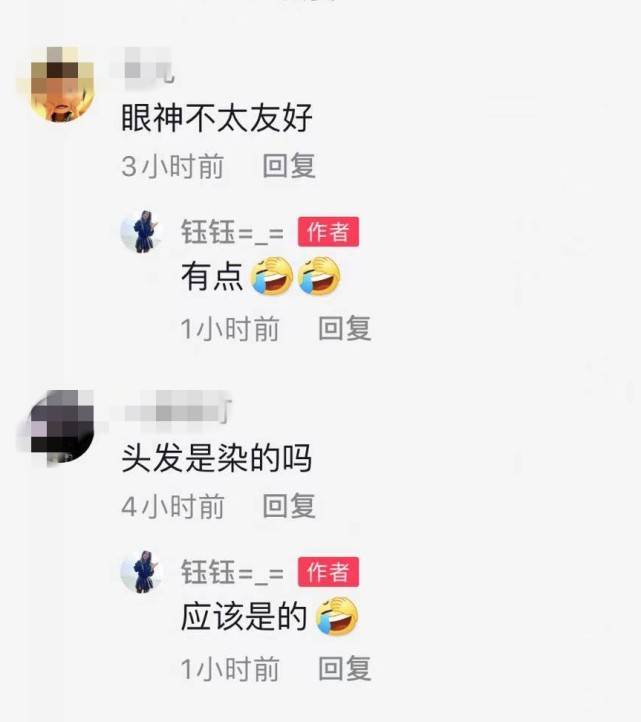Reply to the author's 应该是的 comment
Image resolution: width=641 pixels, height=722 pixels.
[x=344, y=668]
